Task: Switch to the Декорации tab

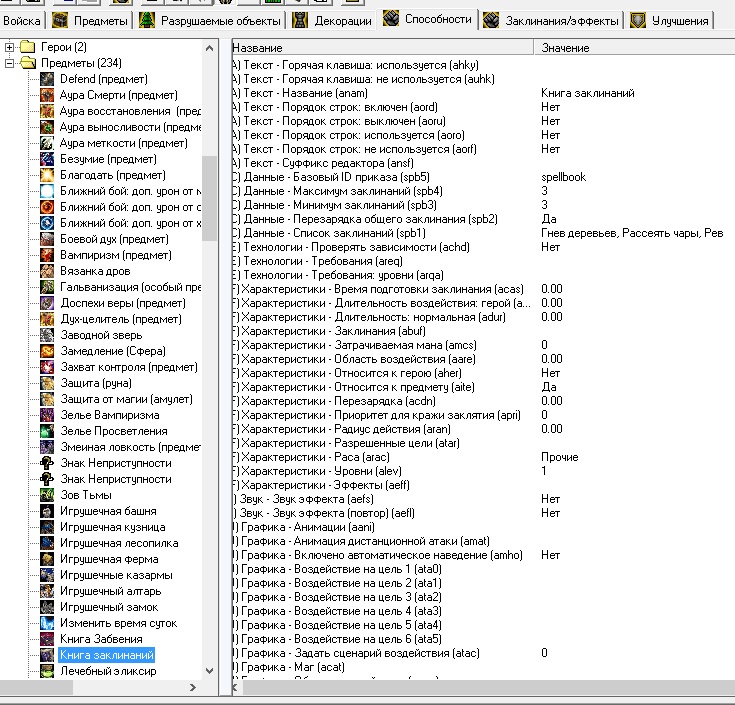Action: coord(332,21)
